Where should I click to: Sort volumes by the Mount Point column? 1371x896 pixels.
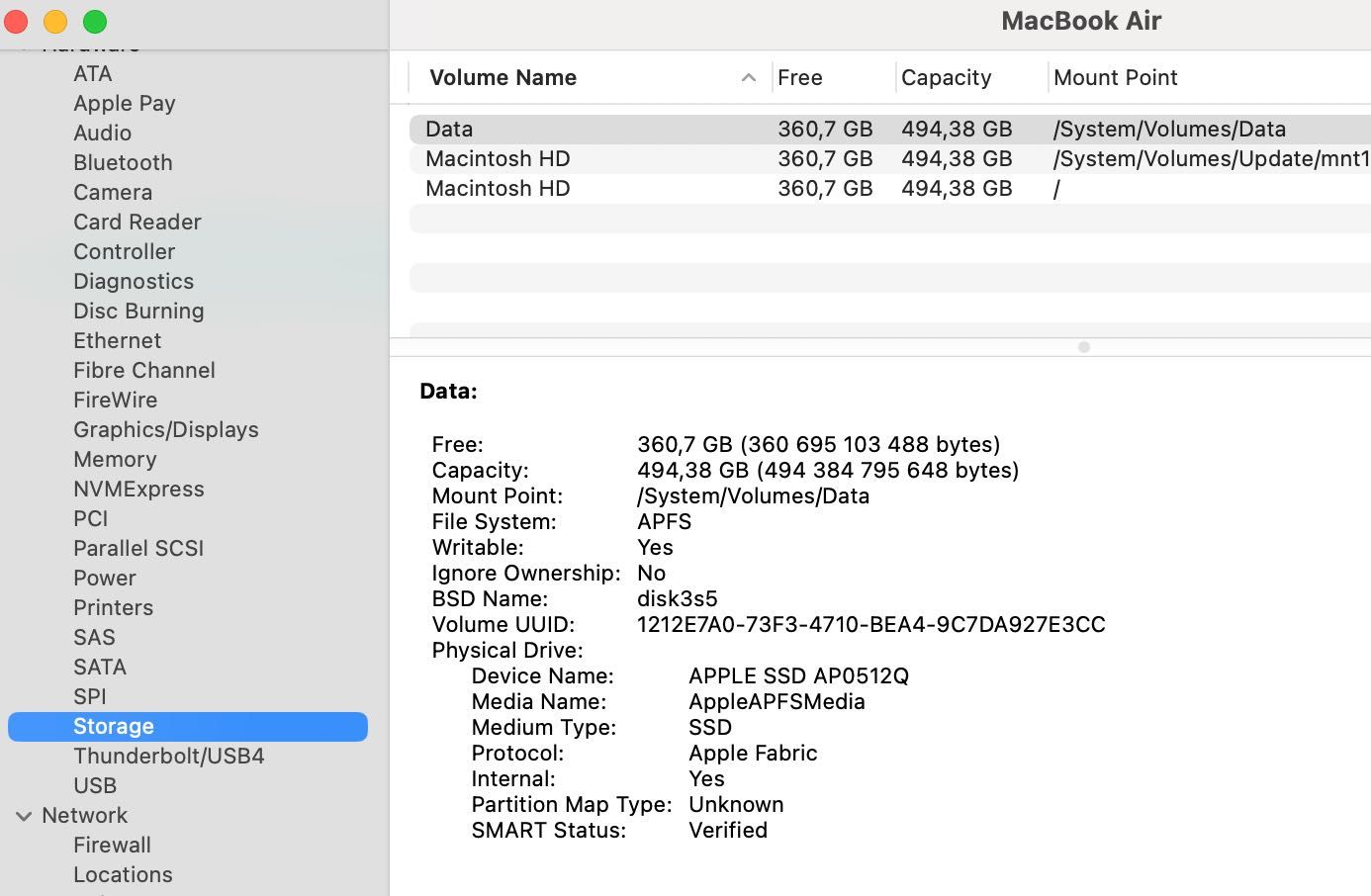tap(1116, 77)
